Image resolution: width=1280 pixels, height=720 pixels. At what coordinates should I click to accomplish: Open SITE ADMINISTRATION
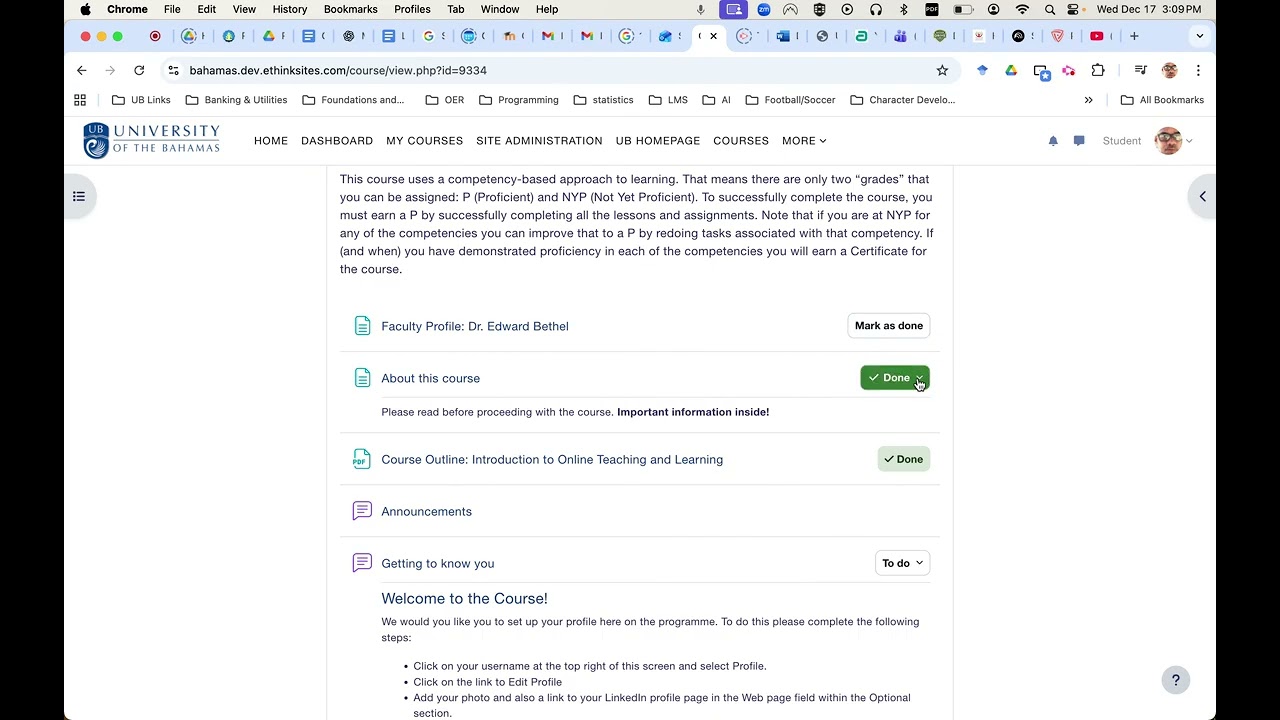[539, 141]
